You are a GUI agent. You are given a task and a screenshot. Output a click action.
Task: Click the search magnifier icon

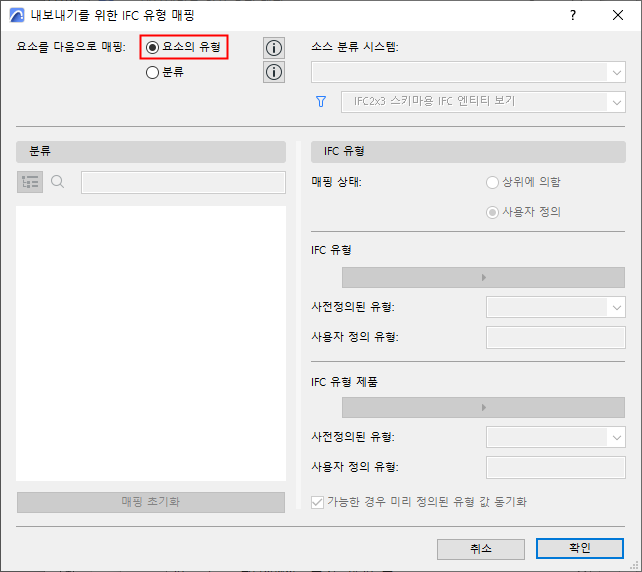point(57,181)
